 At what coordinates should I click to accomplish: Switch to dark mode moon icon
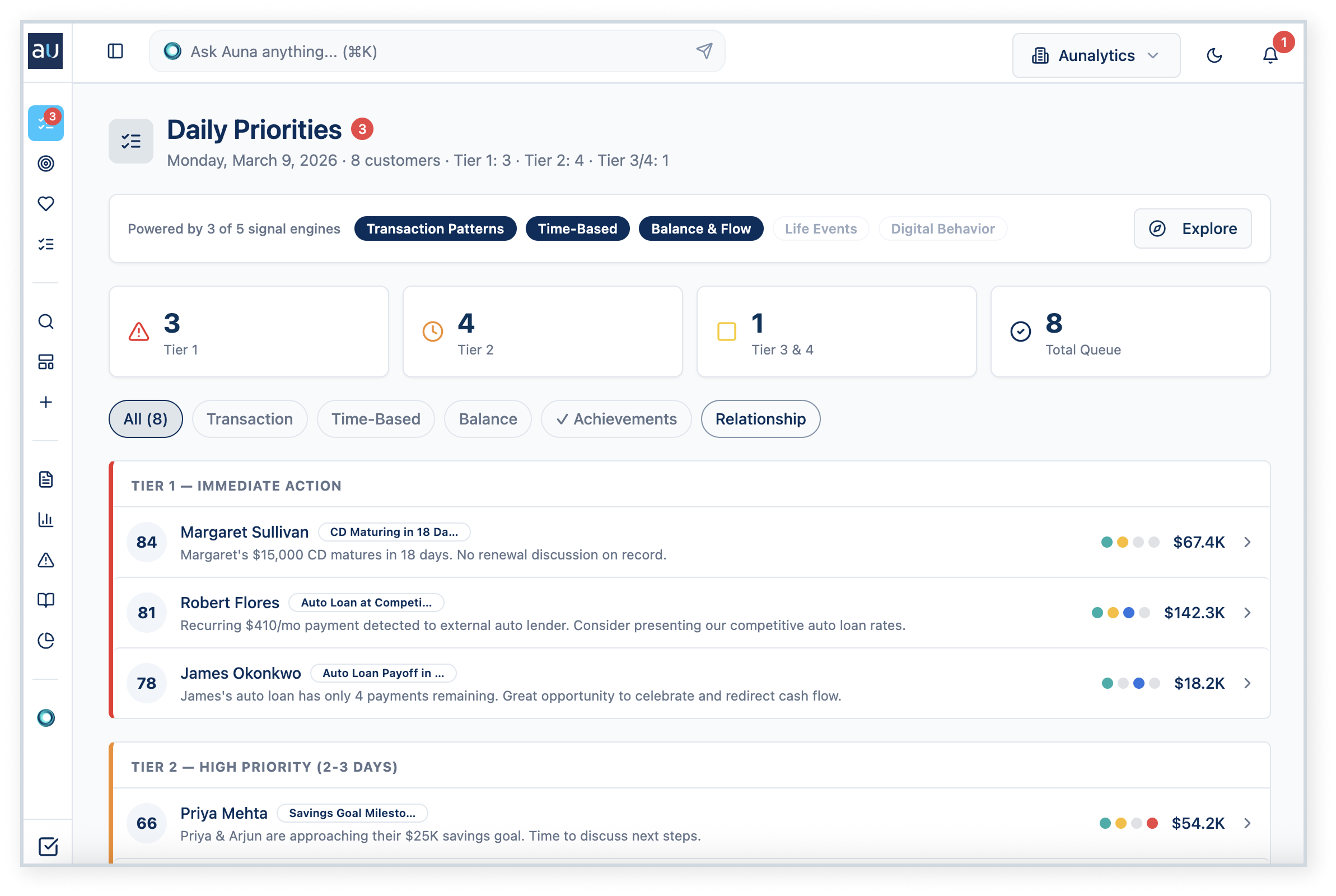tap(1214, 55)
